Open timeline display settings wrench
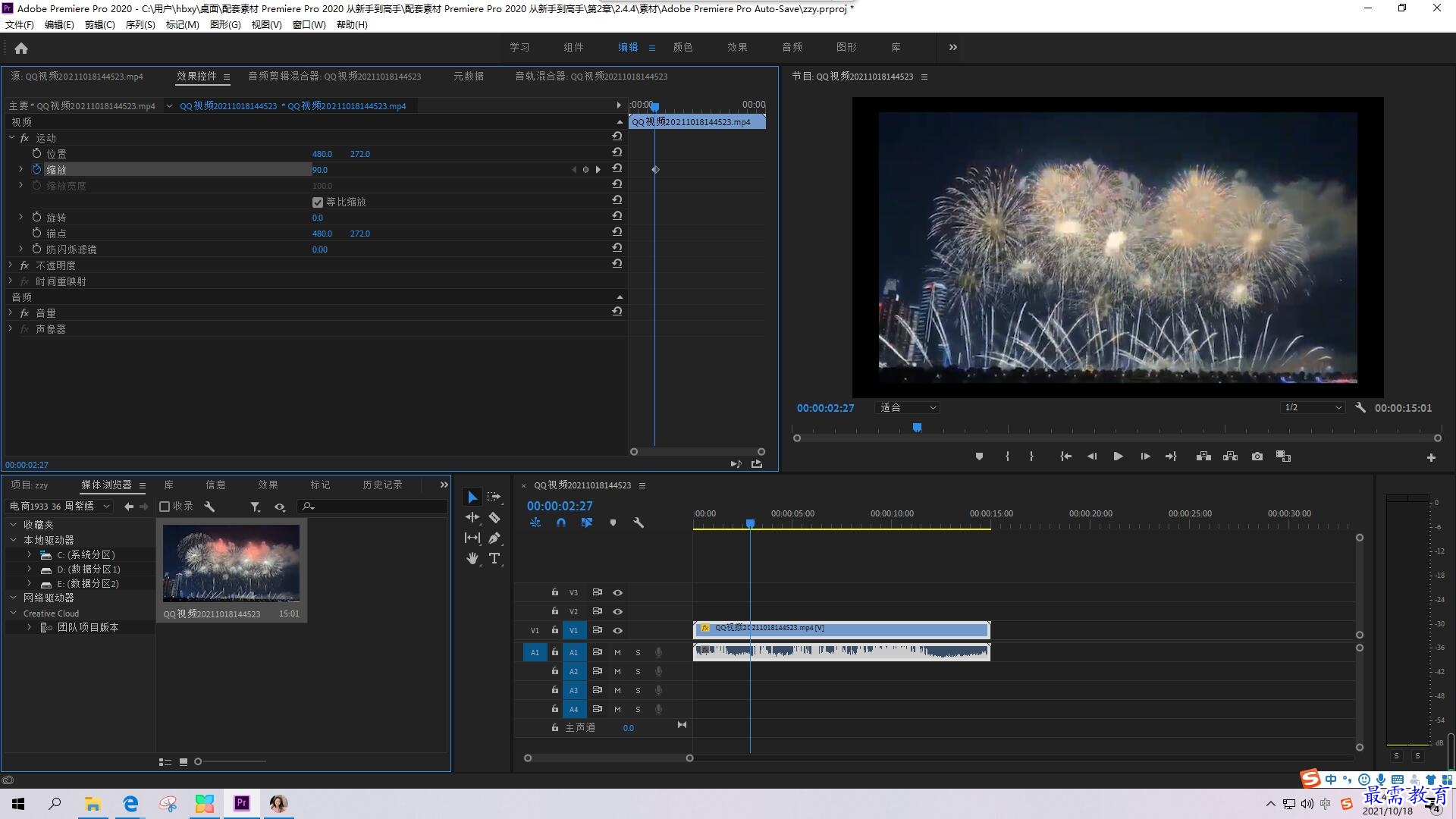Image resolution: width=1456 pixels, height=819 pixels. click(639, 522)
